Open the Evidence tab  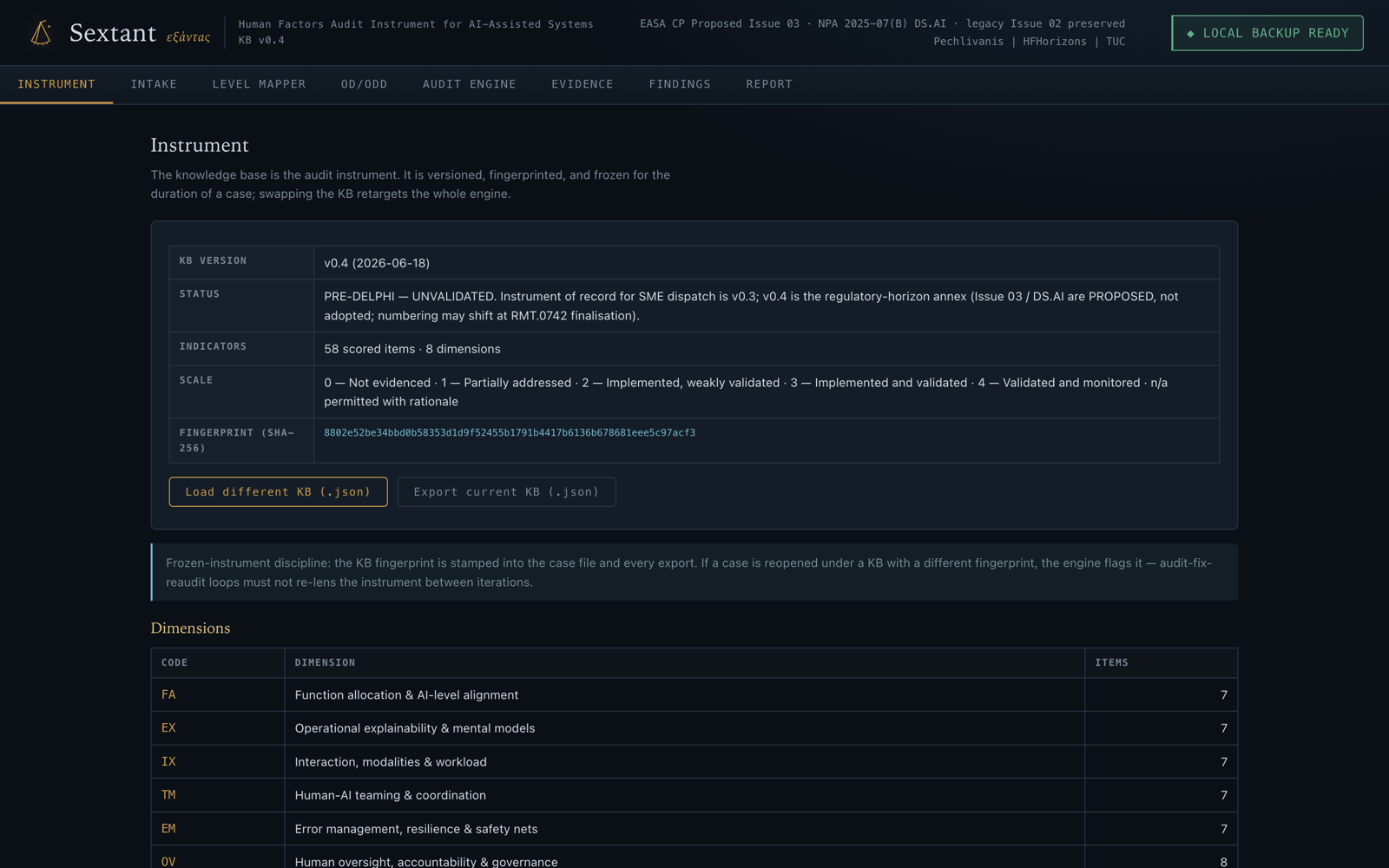(582, 84)
